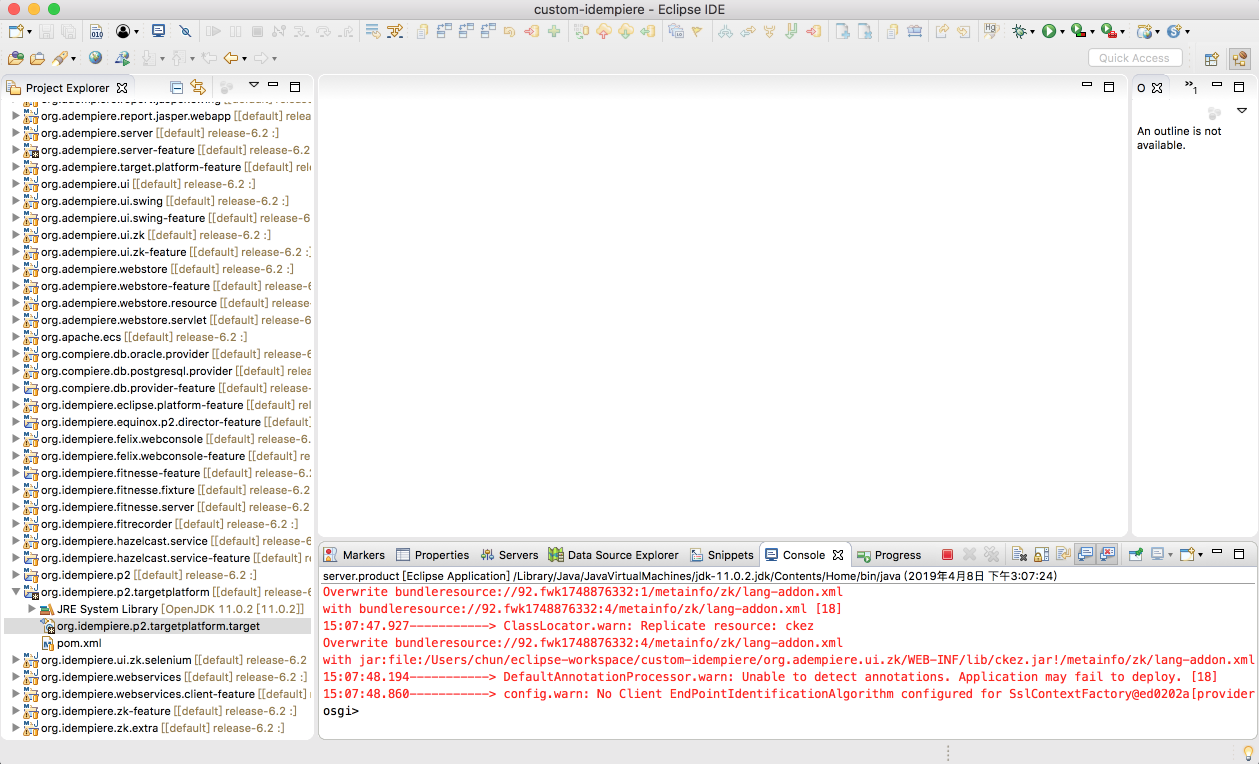This screenshot has height=764, width=1259.
Task: Open the New wizard dropdown arrow
Action: (30, 32)
